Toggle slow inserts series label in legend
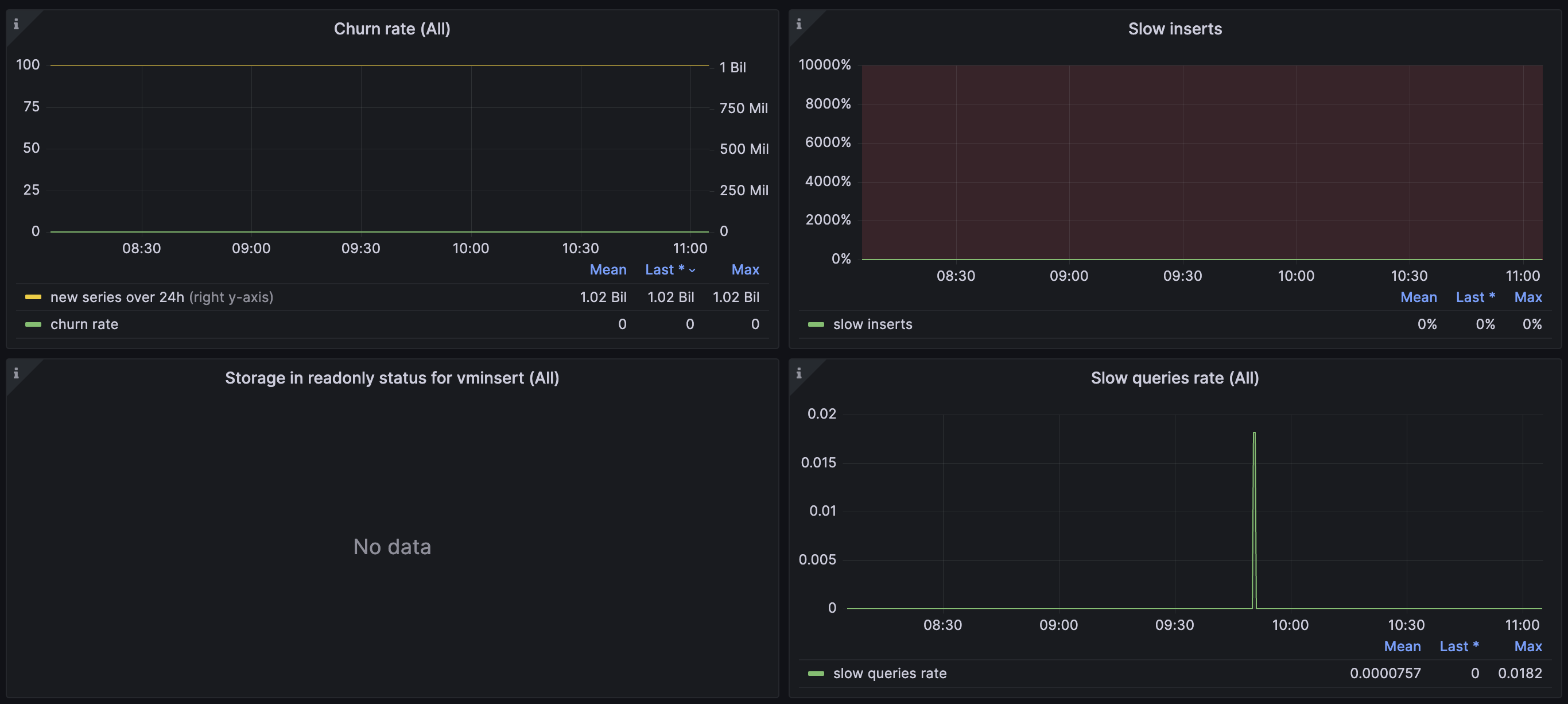1568x704 pixels. [x=872, y=324]
